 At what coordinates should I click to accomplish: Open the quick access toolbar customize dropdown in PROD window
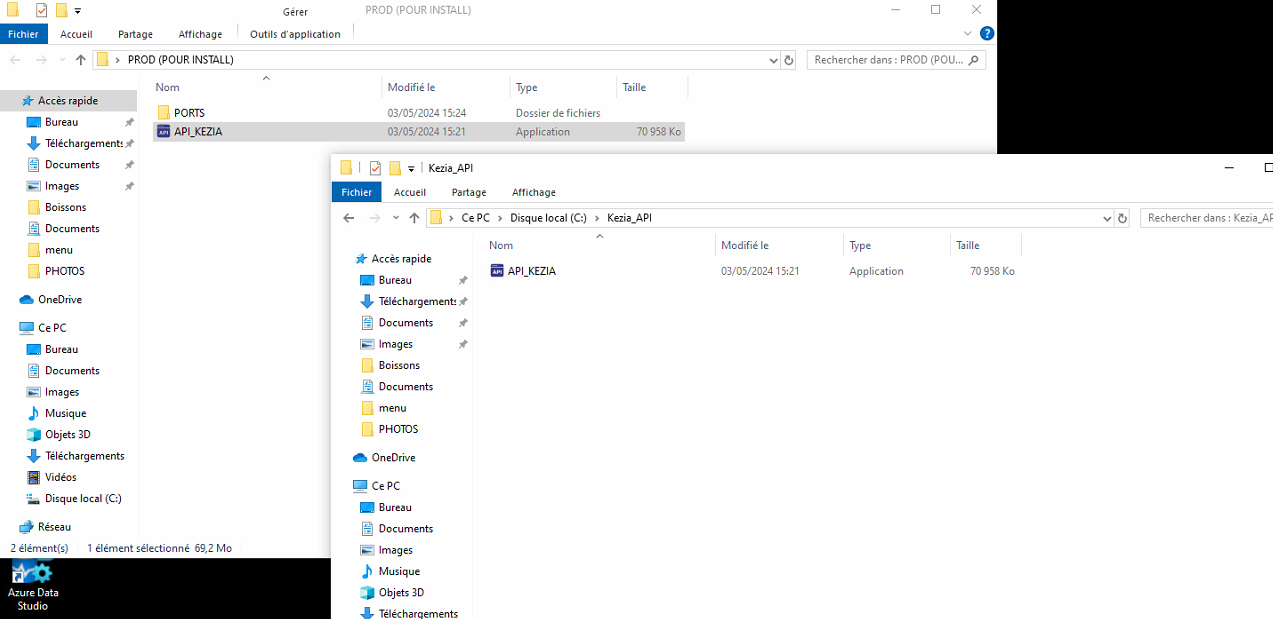pyautogui.click(x=78, y=11)
